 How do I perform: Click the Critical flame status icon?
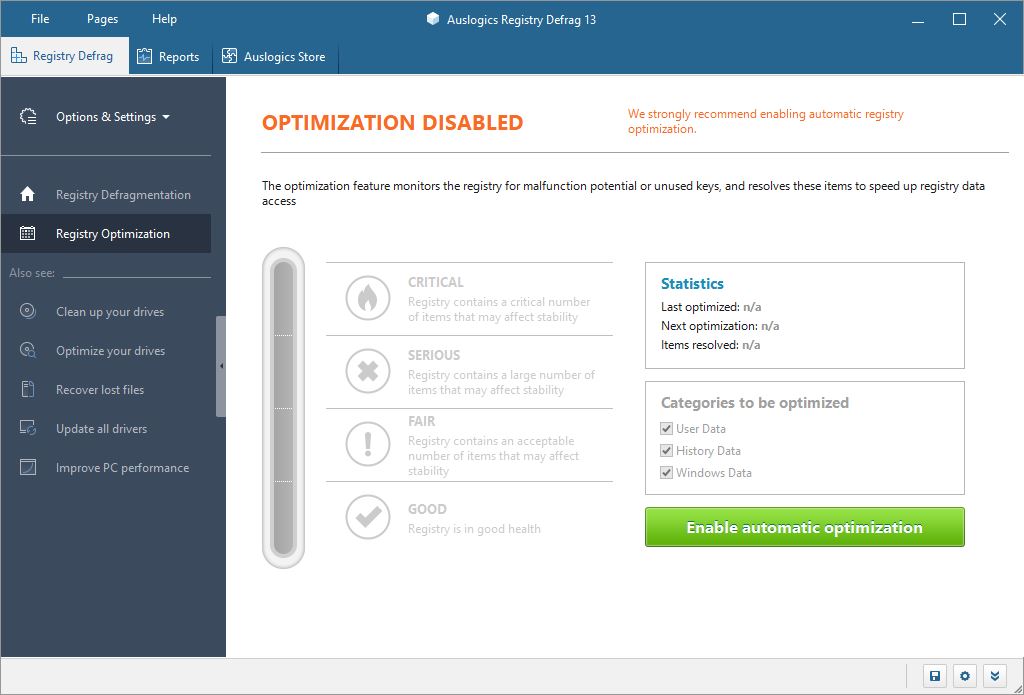(368, 299)
